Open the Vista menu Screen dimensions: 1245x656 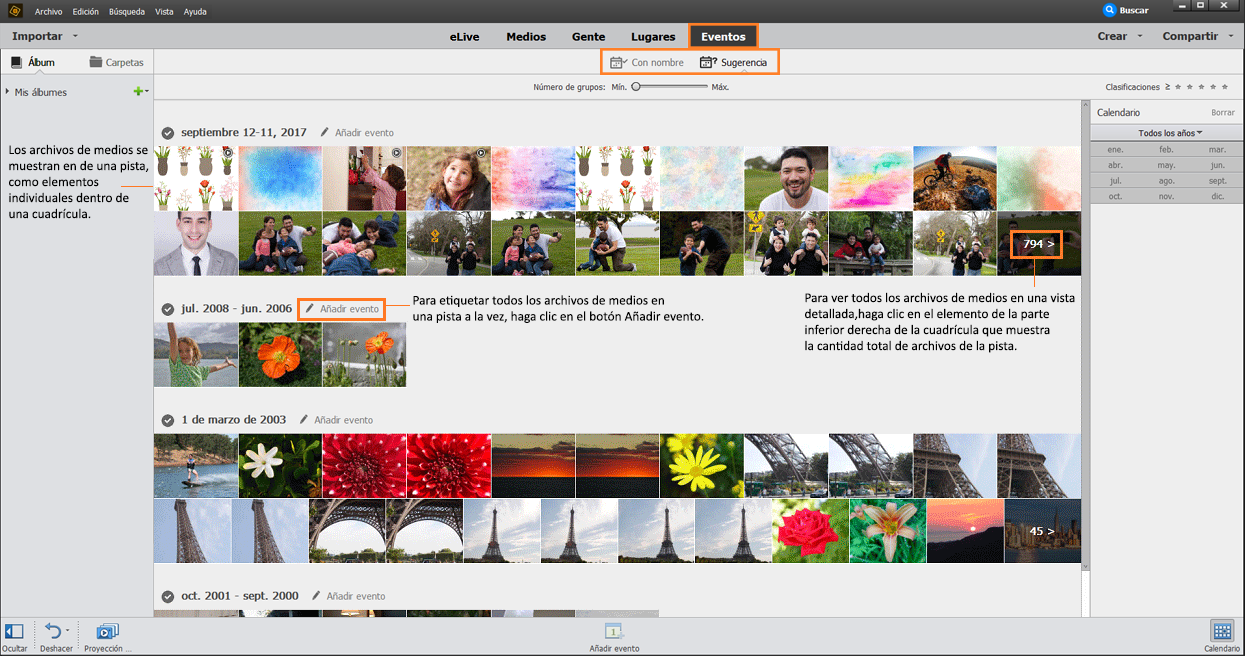pos(164,11)
